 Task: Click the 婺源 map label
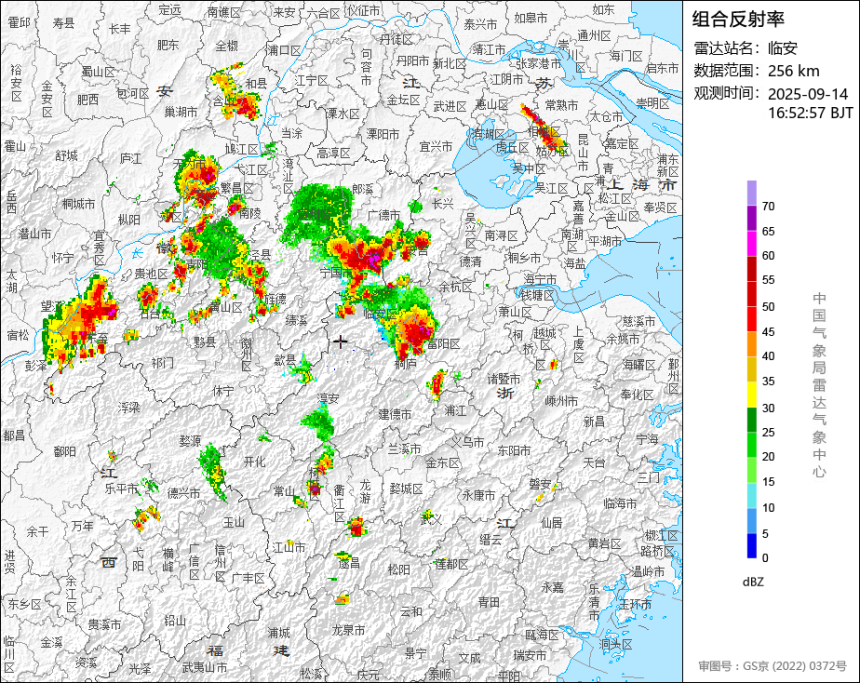click(190, 441)
